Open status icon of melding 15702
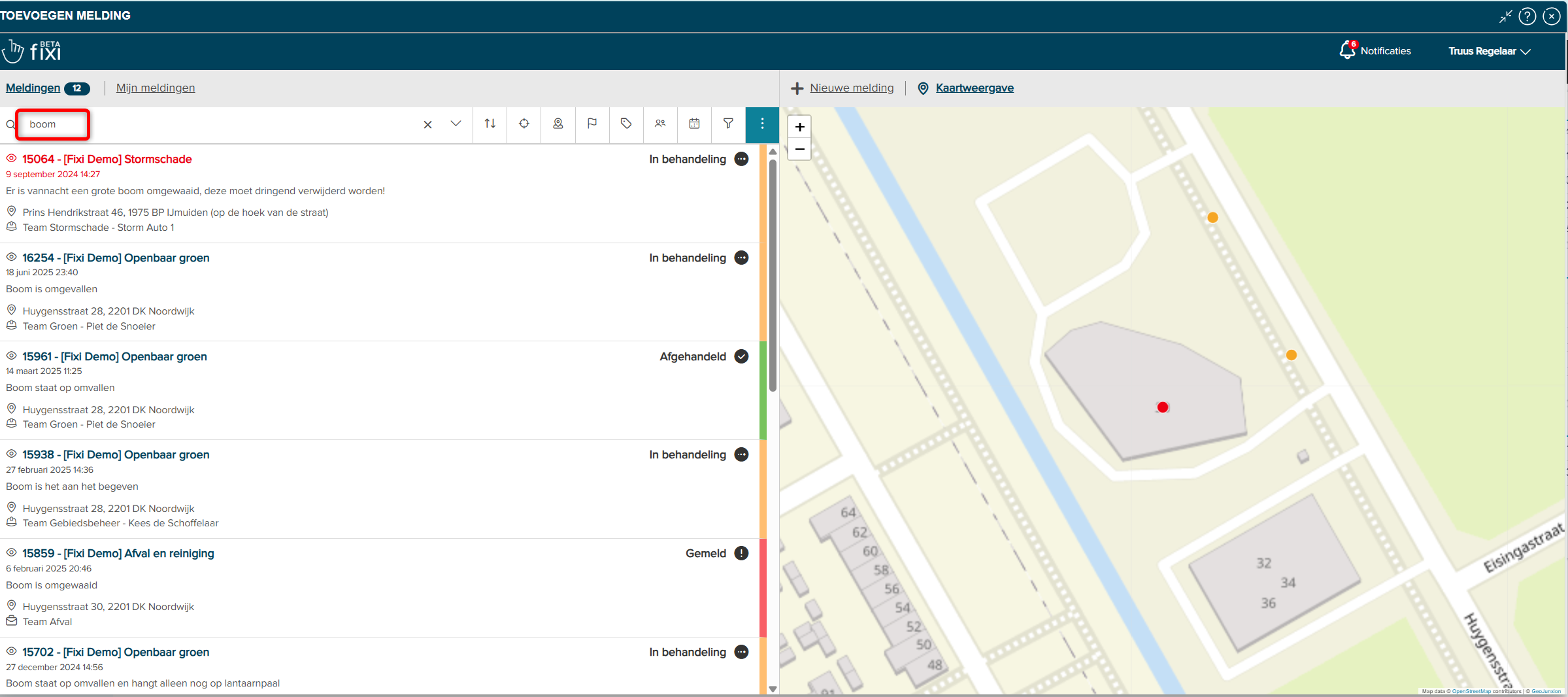The width and height of the screenshot is (1568, 697). [741, 652]
